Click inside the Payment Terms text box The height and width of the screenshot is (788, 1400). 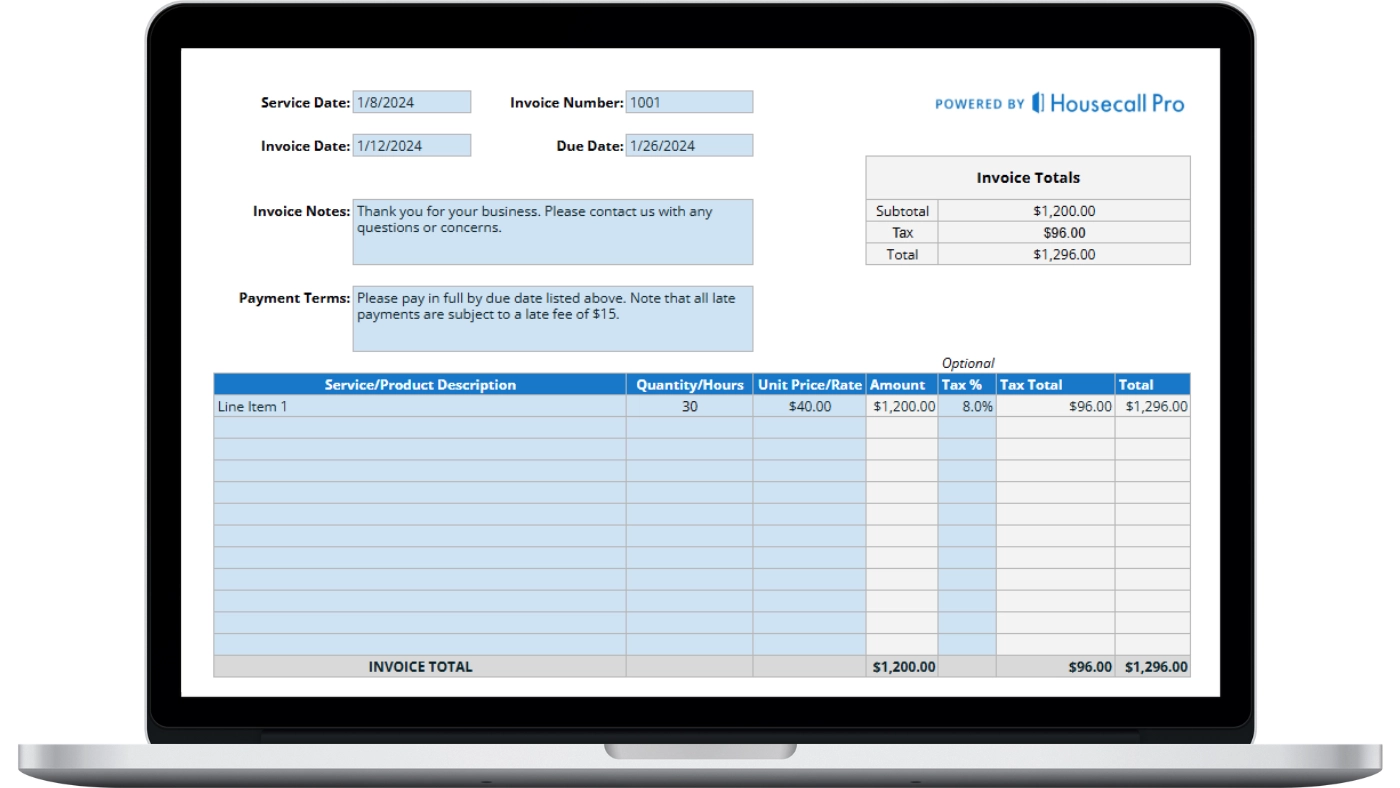(552, 318)
